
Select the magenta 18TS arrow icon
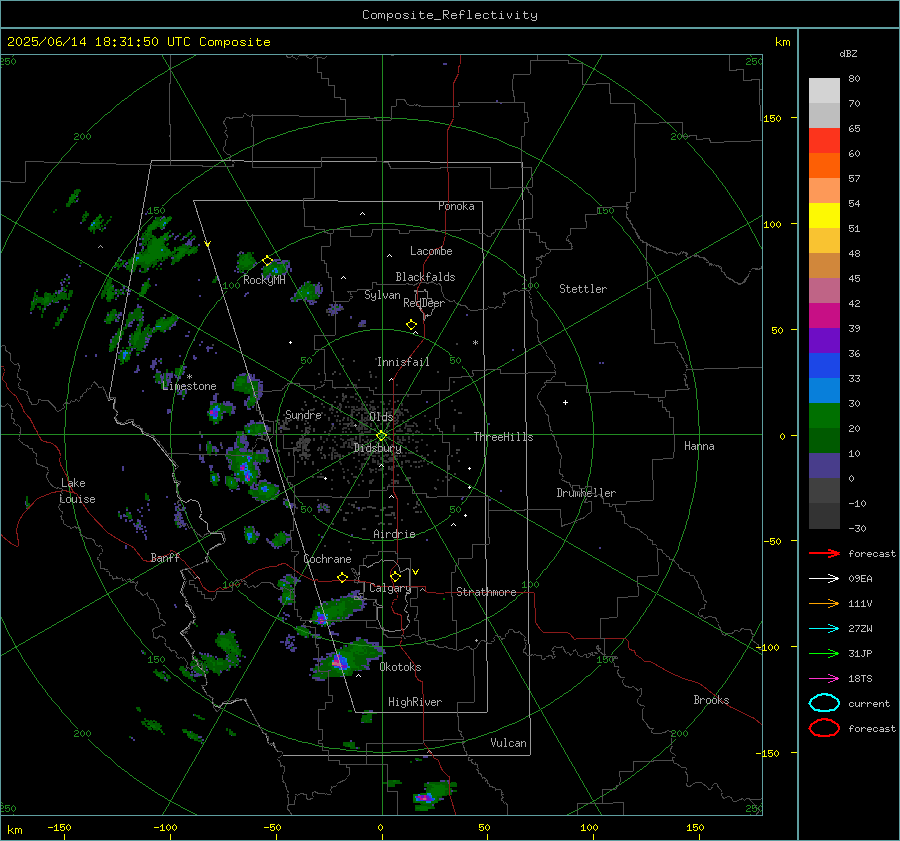(x=824, y=679)
